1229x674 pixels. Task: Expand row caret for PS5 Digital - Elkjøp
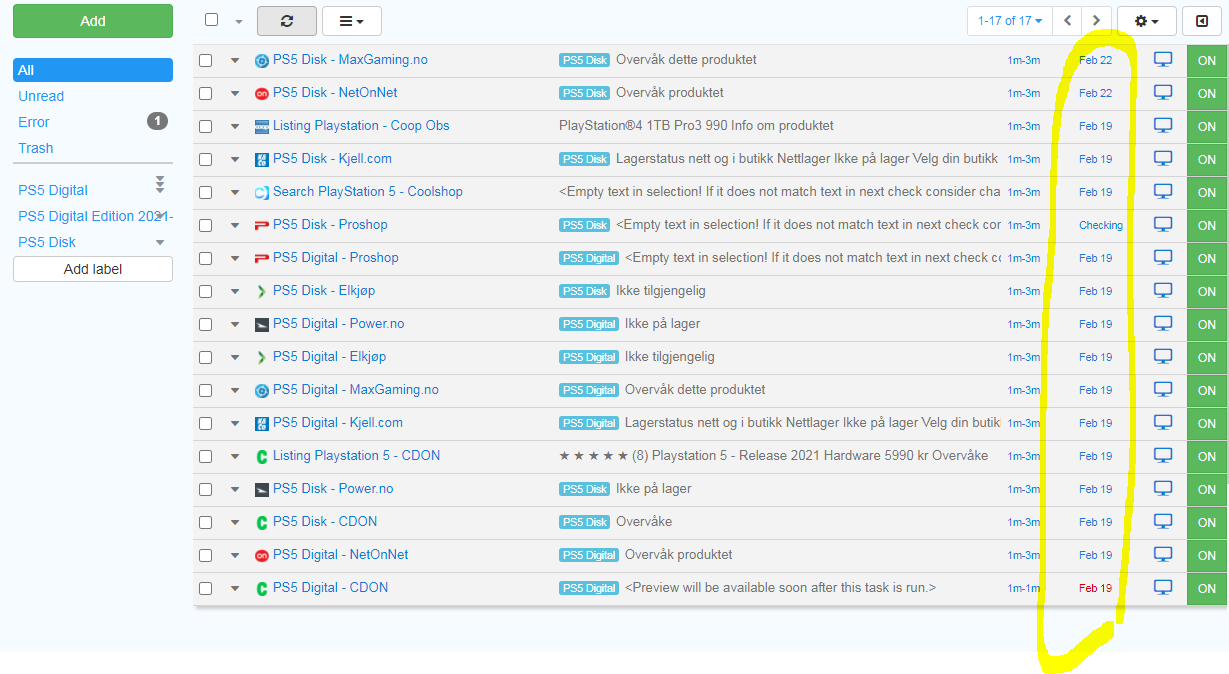[235, 357]
